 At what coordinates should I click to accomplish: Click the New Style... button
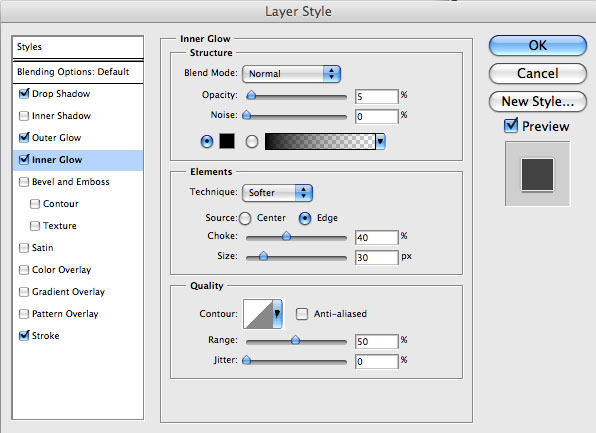click(537, 102)
